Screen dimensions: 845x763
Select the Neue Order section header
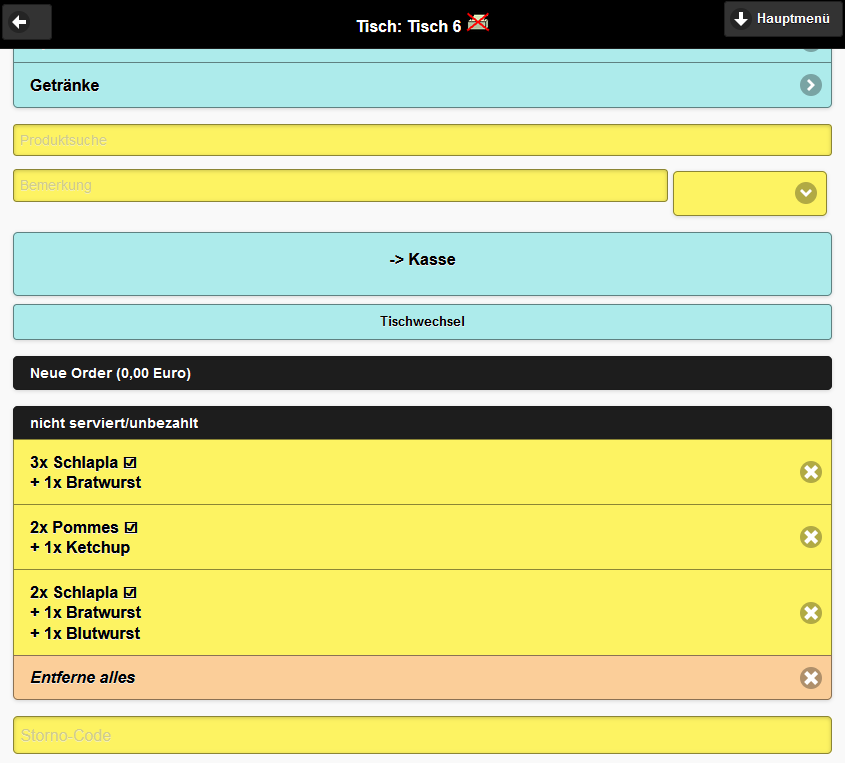click(422, 372)
